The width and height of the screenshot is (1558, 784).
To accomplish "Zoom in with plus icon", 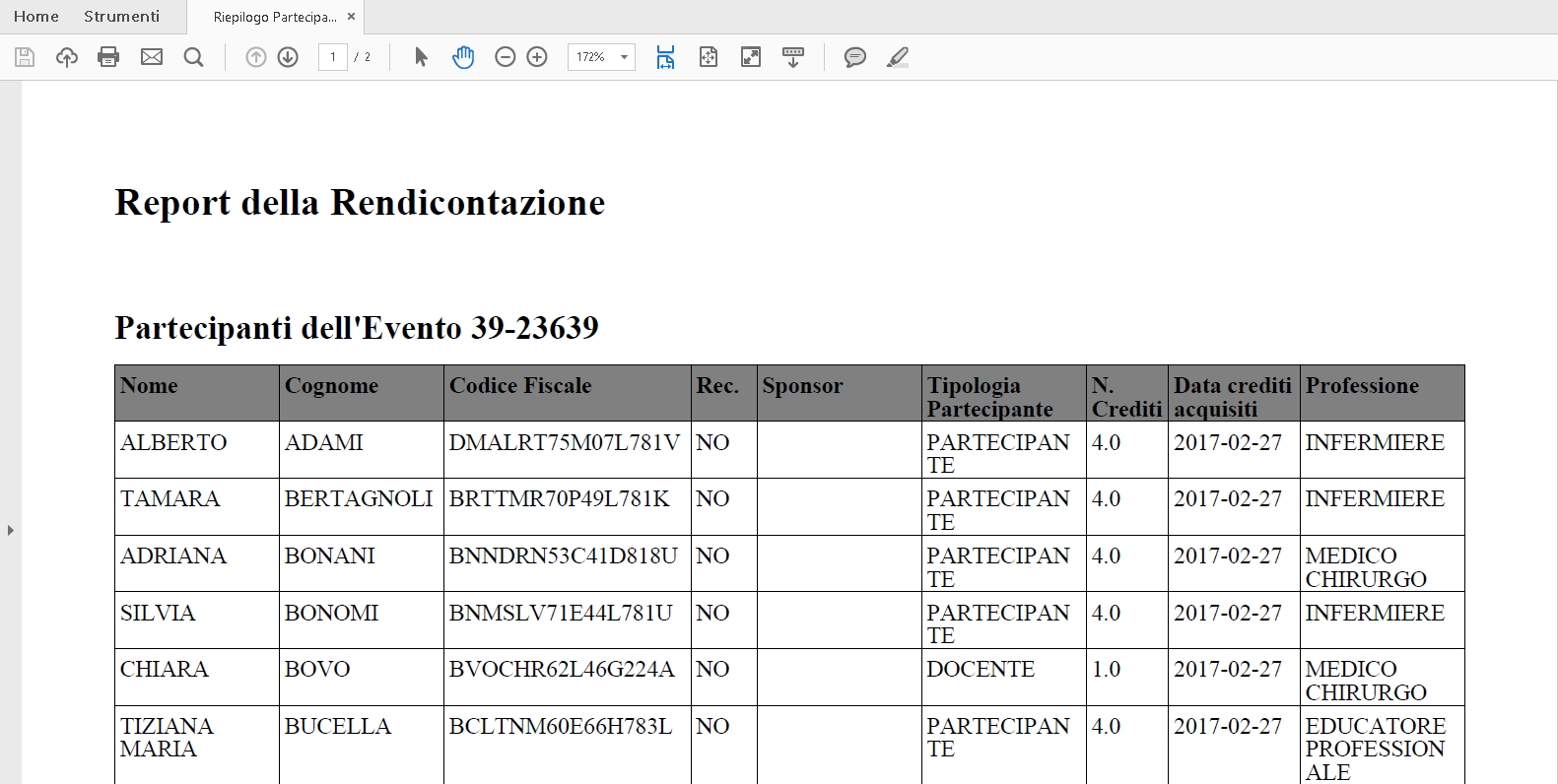I will [x=537, y=57].
